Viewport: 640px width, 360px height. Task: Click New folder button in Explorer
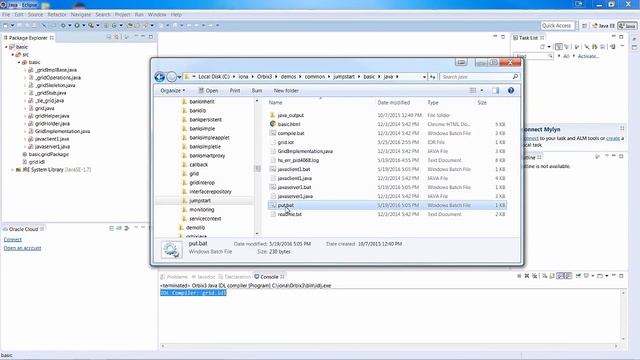click(x=286, y=91)
